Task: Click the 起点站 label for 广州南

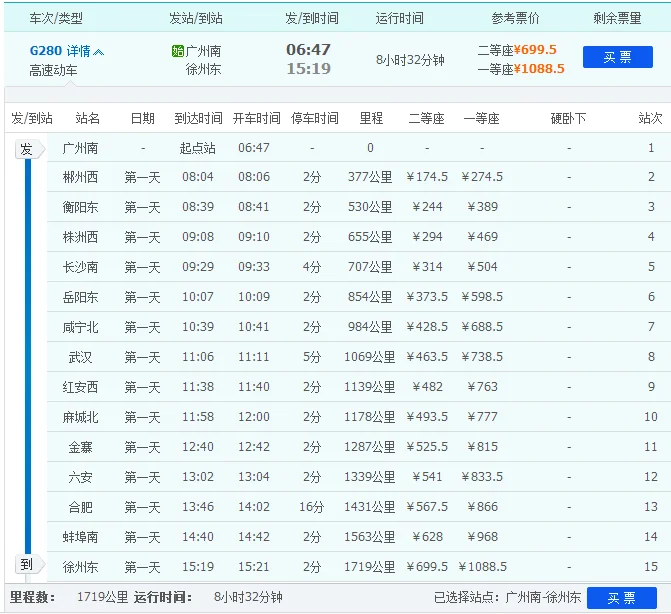Action: [197, 148]
